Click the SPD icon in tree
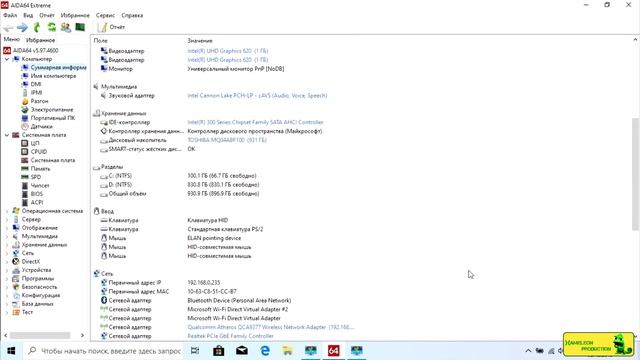640x360 pixels. (x=25, y=177)
